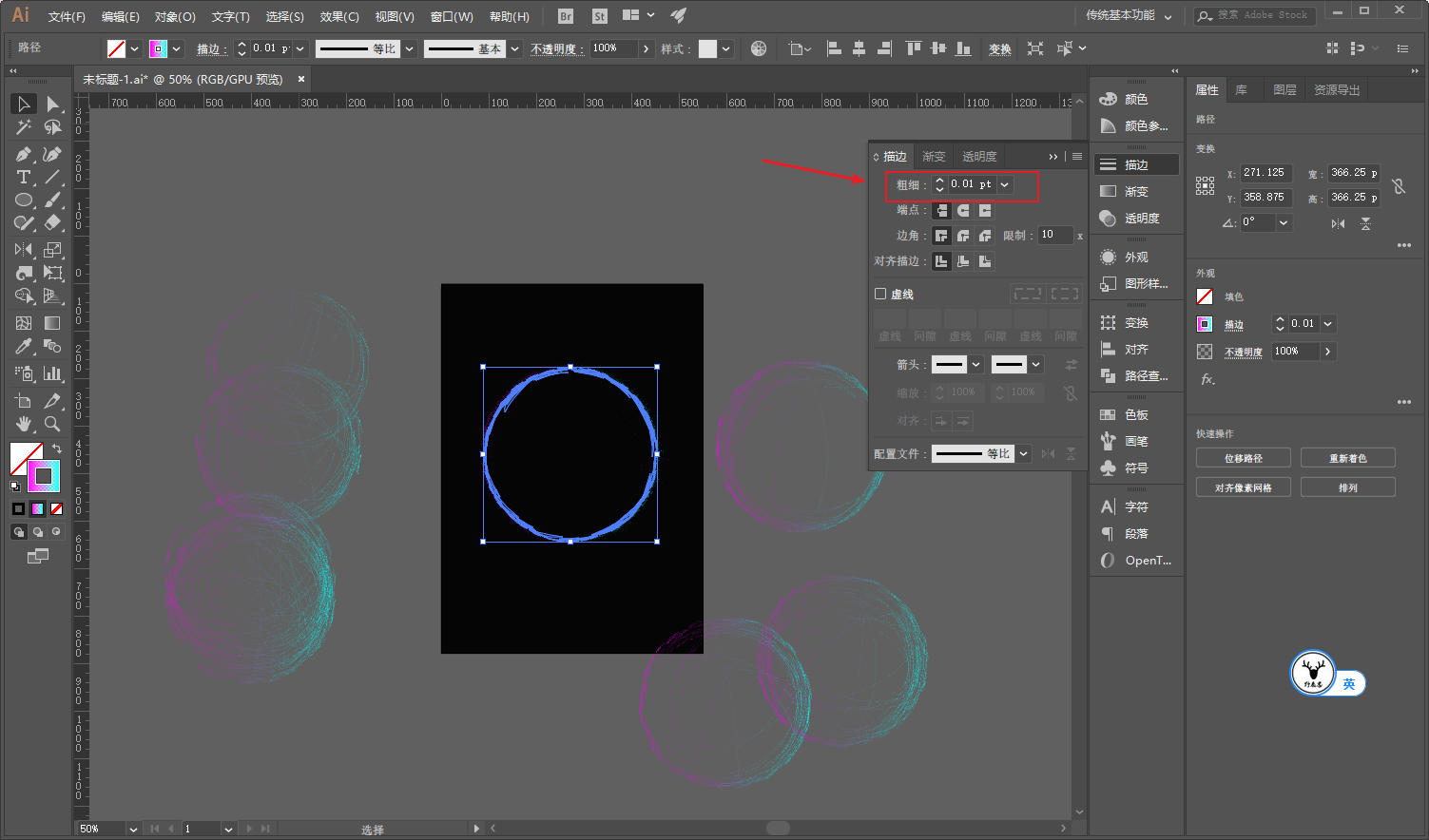Select the Direct Selection tool
The image size is (1429, 840).
point(52,104)
